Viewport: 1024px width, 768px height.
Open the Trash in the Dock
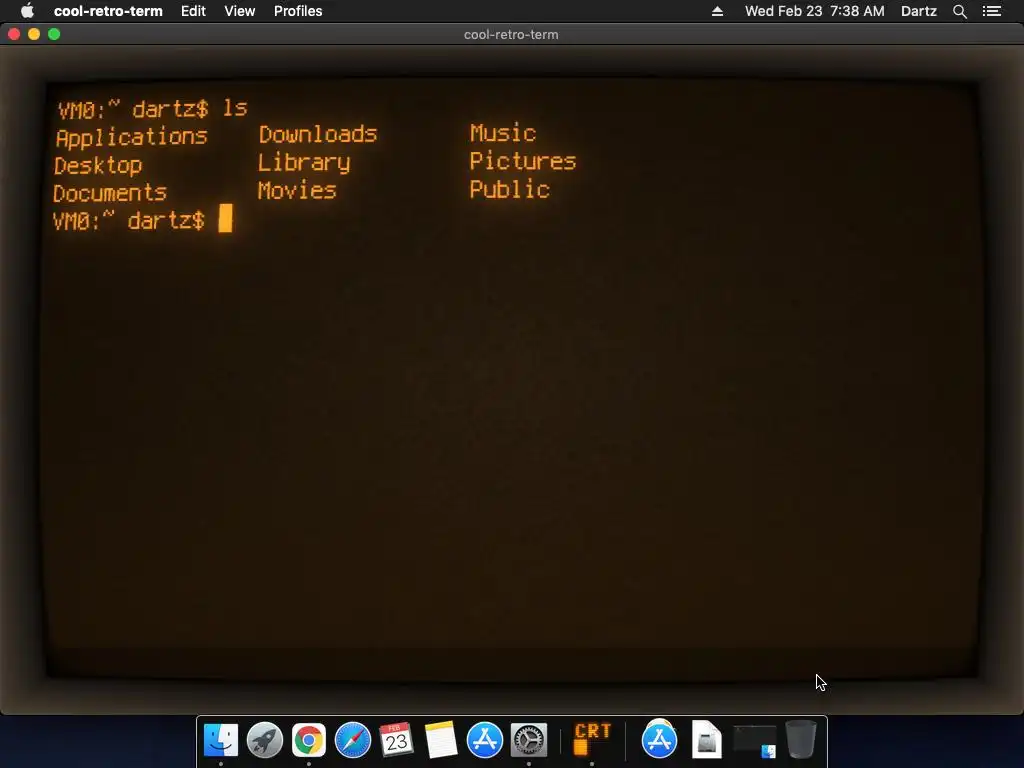(801, 739)
